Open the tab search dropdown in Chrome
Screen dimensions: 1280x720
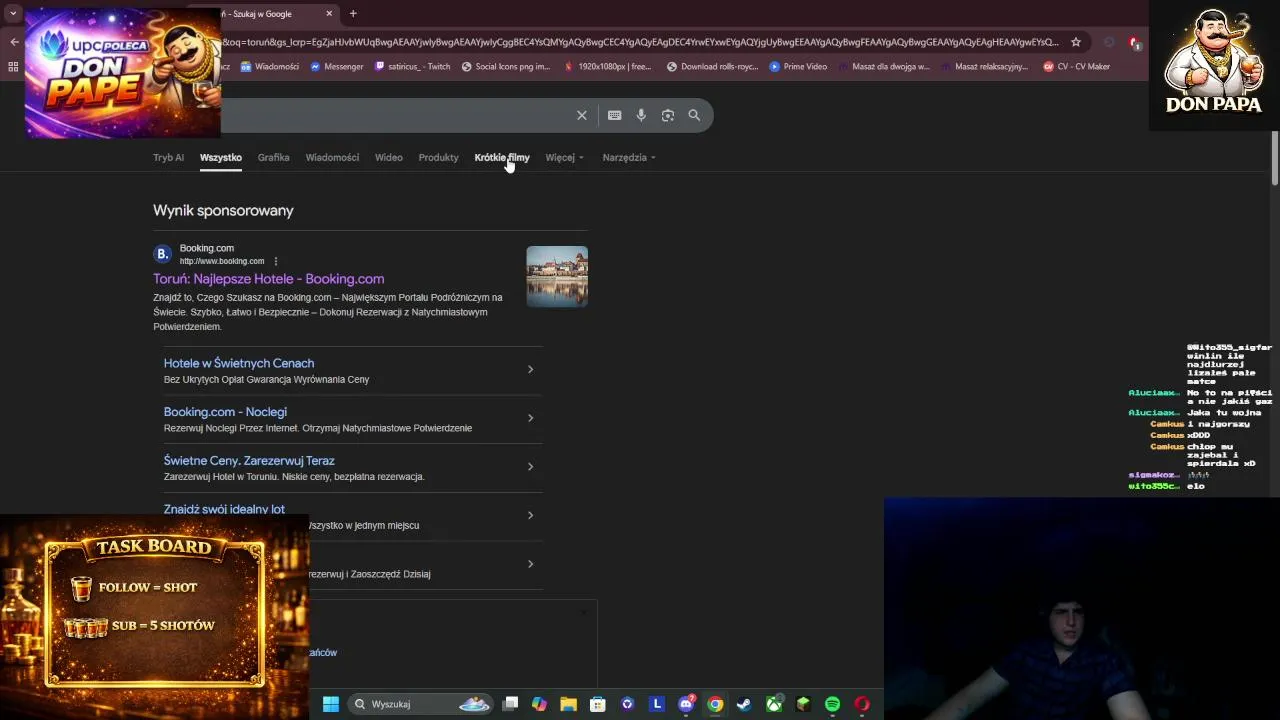tap(13, 14)
